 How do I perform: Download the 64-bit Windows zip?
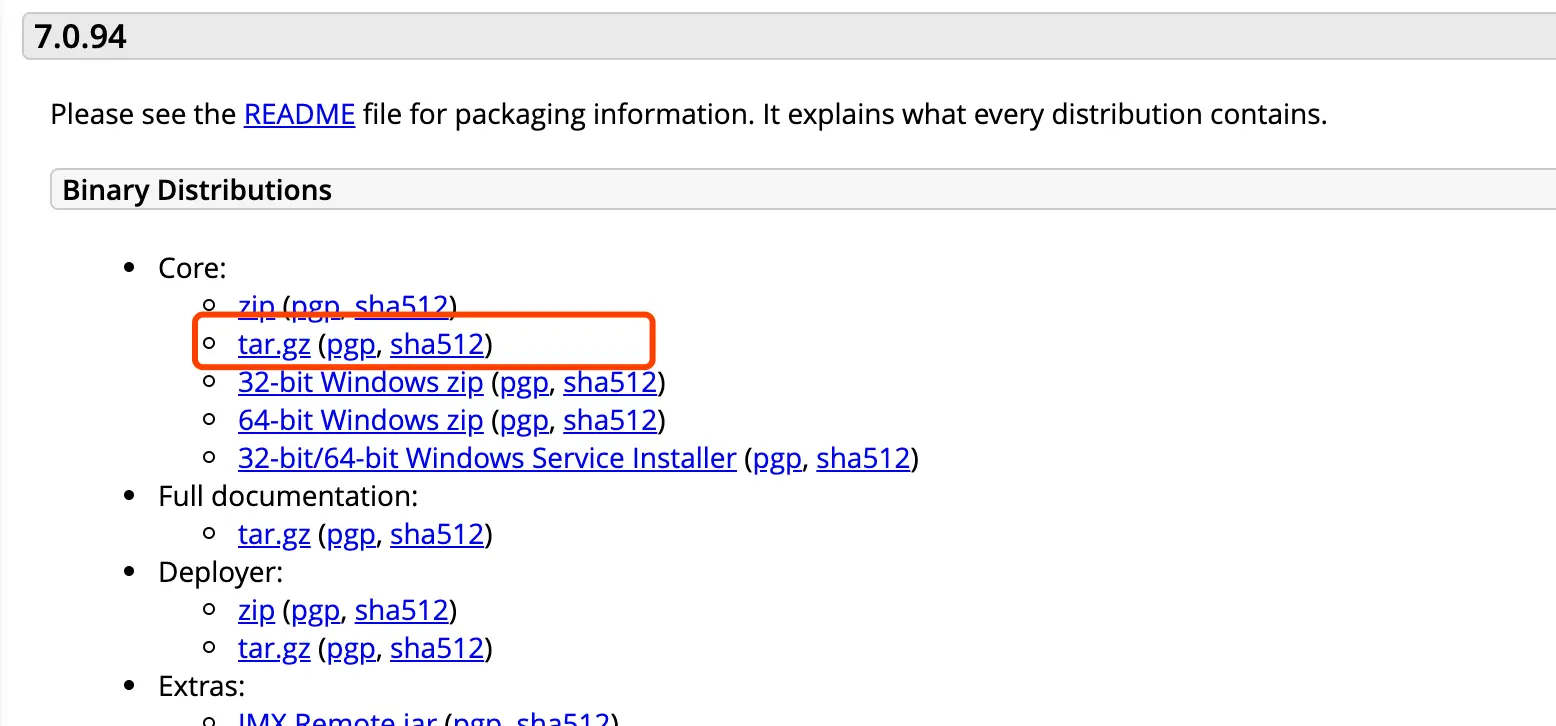coord(360,421)
